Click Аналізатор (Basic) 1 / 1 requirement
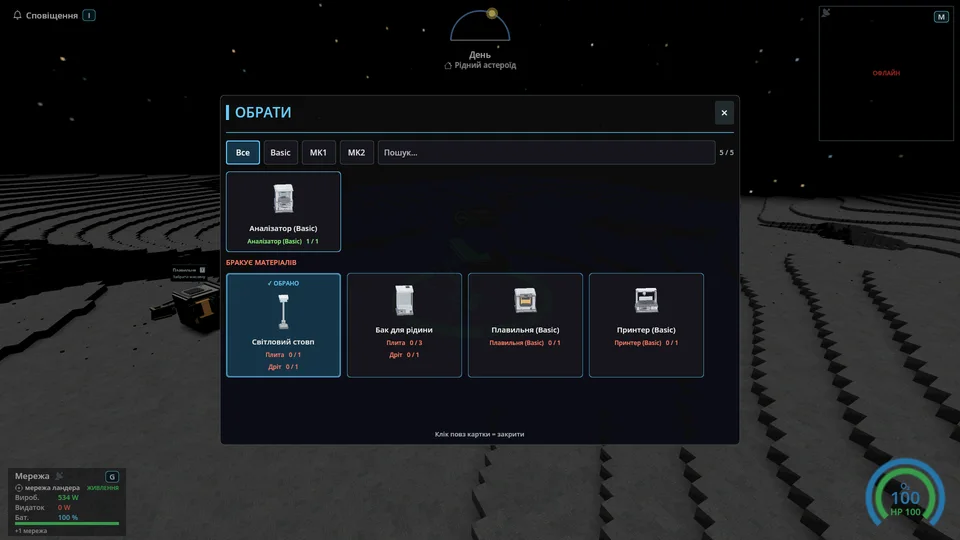Viewport: 960px width, 540px height. [283, 241]
